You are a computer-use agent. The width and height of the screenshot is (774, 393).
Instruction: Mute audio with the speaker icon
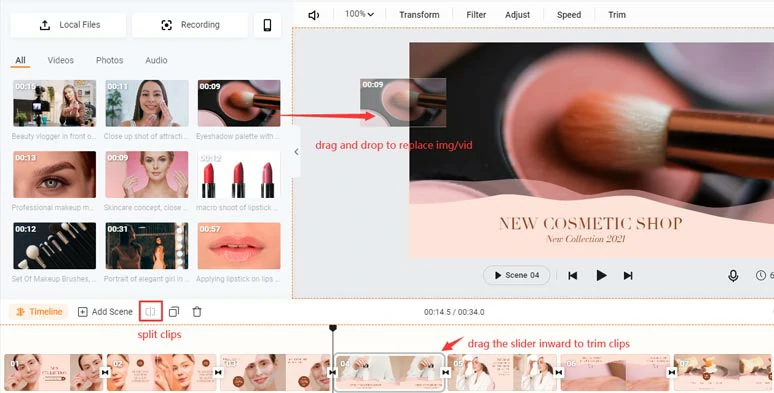(313, 15)
